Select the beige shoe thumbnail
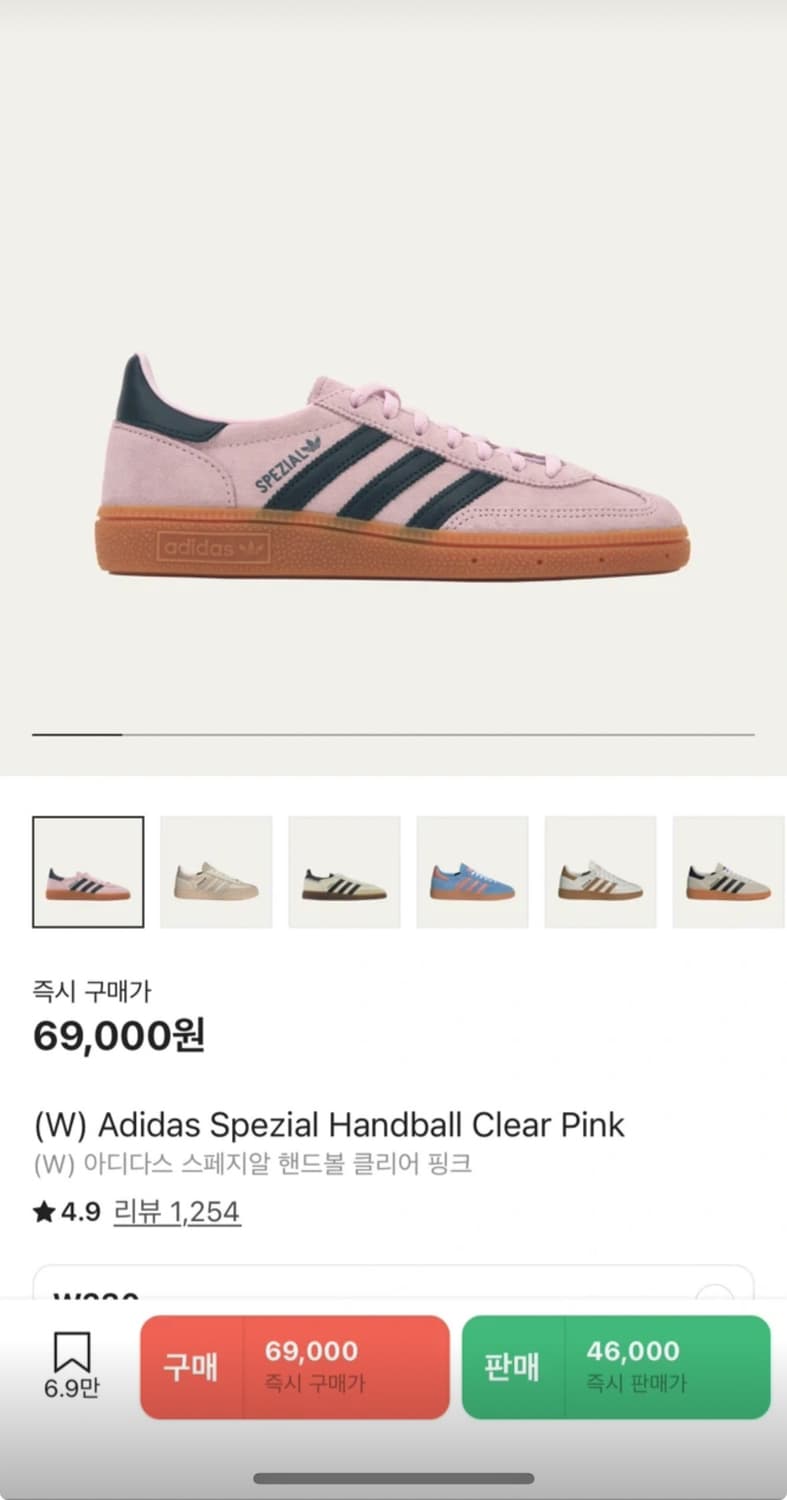 [216, 872]
